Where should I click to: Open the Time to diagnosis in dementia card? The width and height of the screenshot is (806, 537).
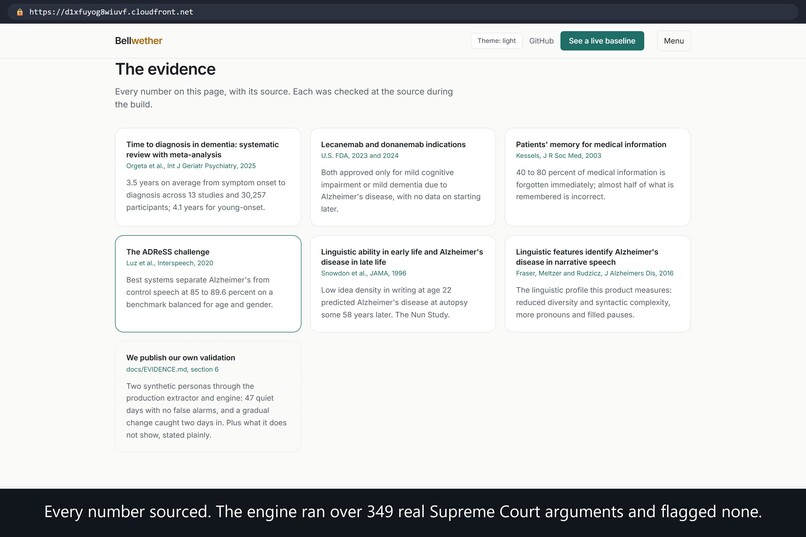[208, 177]
